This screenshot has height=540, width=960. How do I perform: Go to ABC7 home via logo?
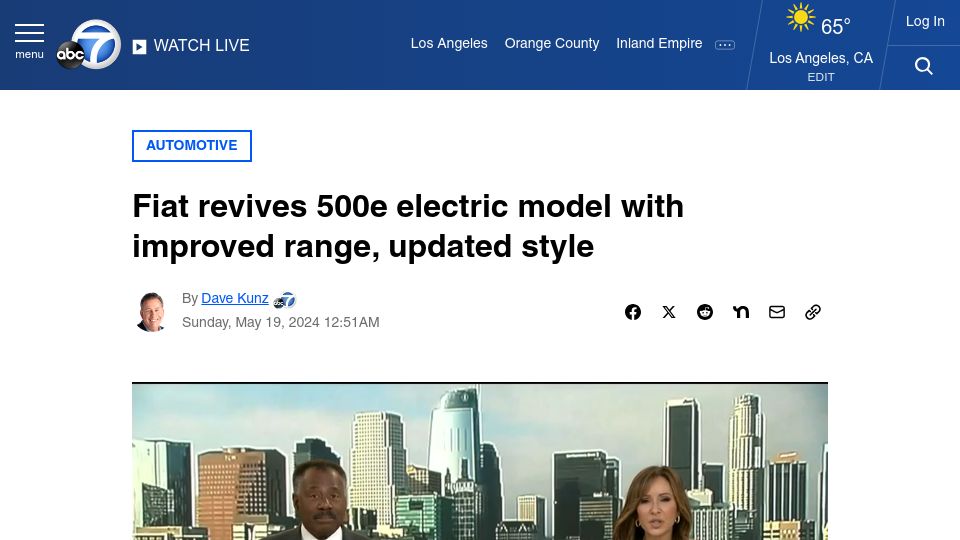point(89,45)
